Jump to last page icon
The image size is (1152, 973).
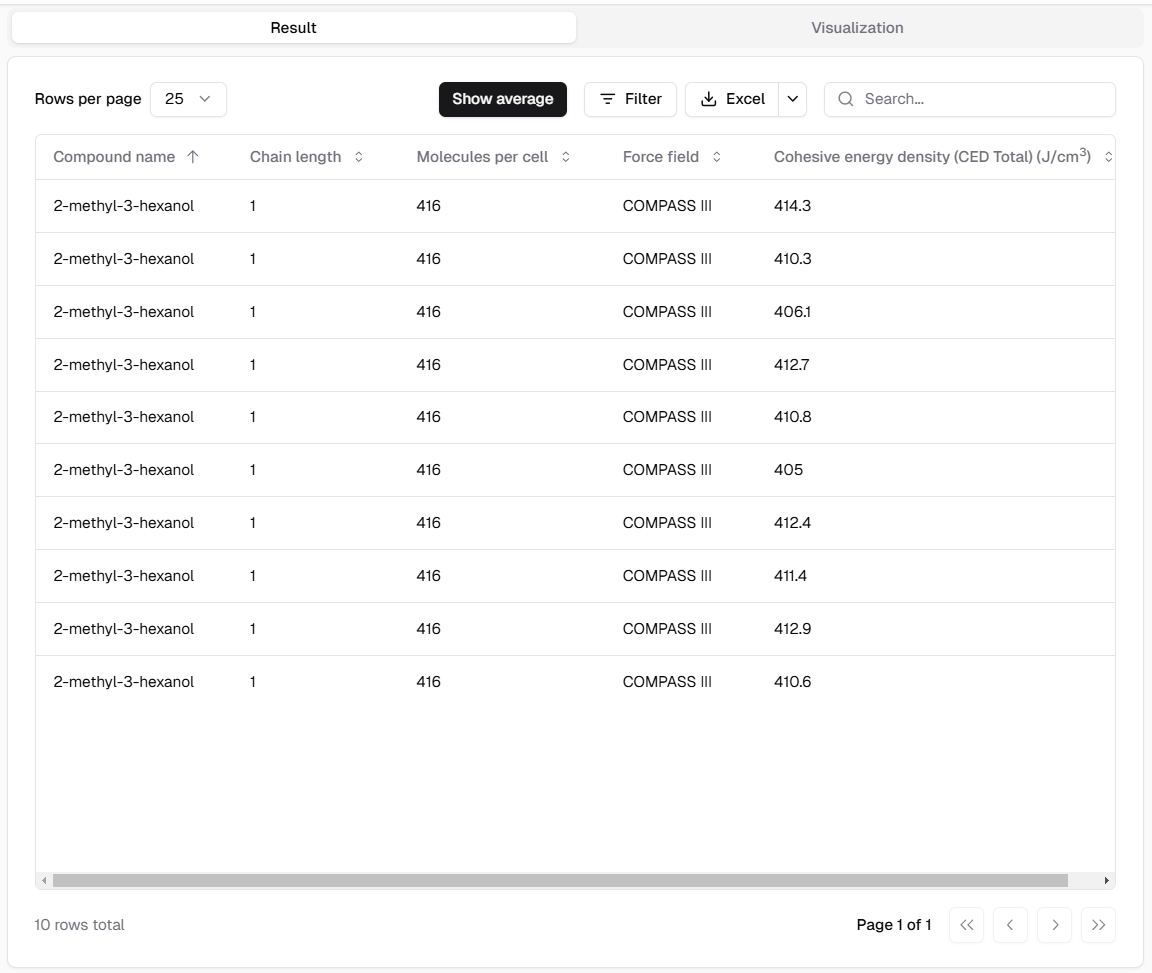point(1098,925)
